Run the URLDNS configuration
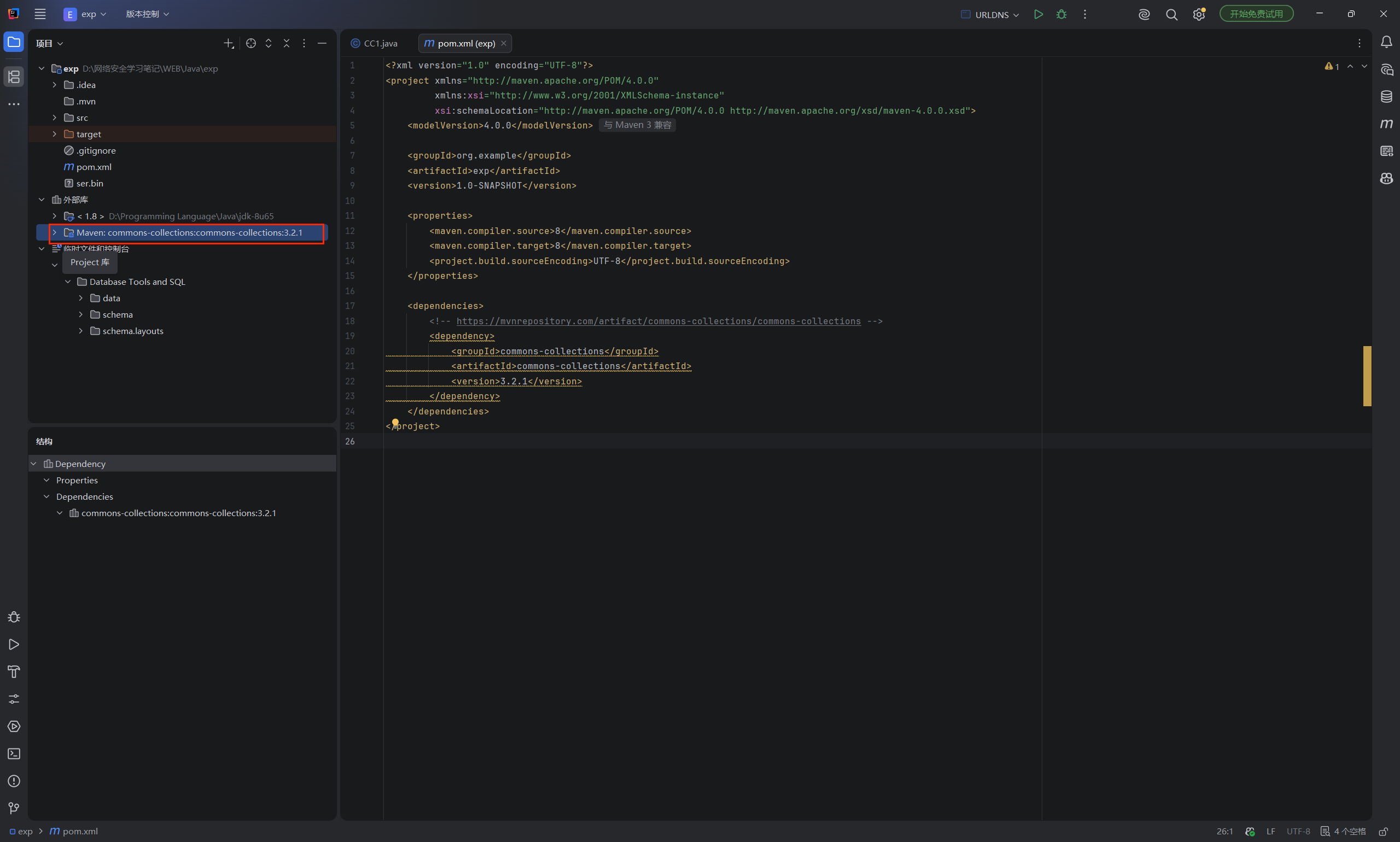This screenshot has width=1400, height=842. (x=1038, y=14)
